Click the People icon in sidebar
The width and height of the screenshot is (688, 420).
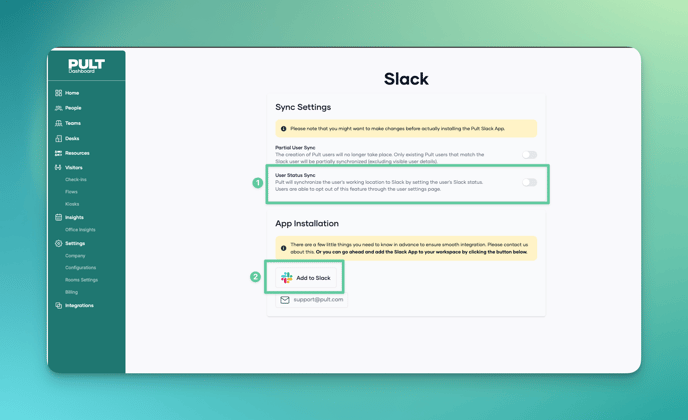click(x=58, y=108)
